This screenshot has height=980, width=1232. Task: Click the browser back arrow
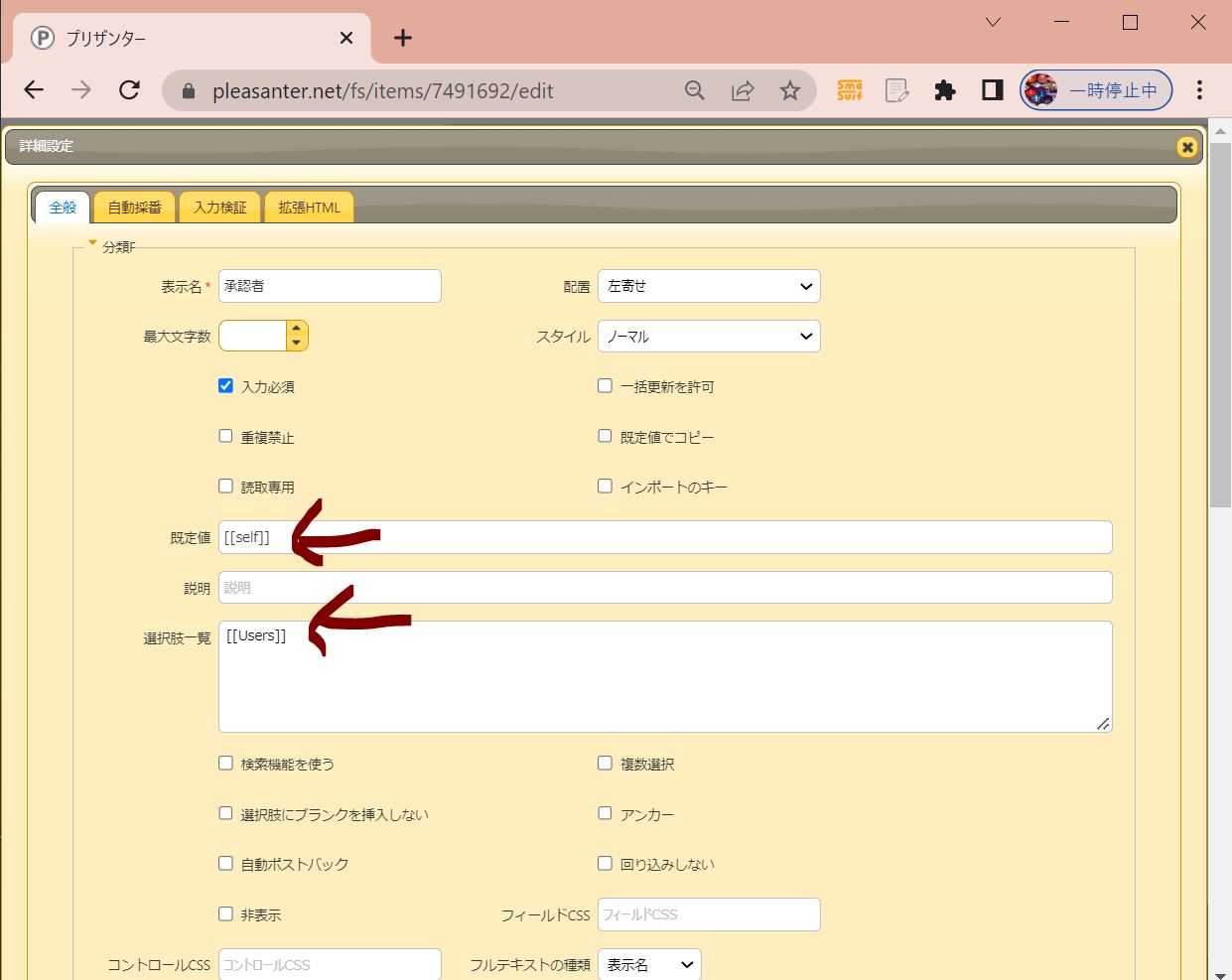point(34,90)
